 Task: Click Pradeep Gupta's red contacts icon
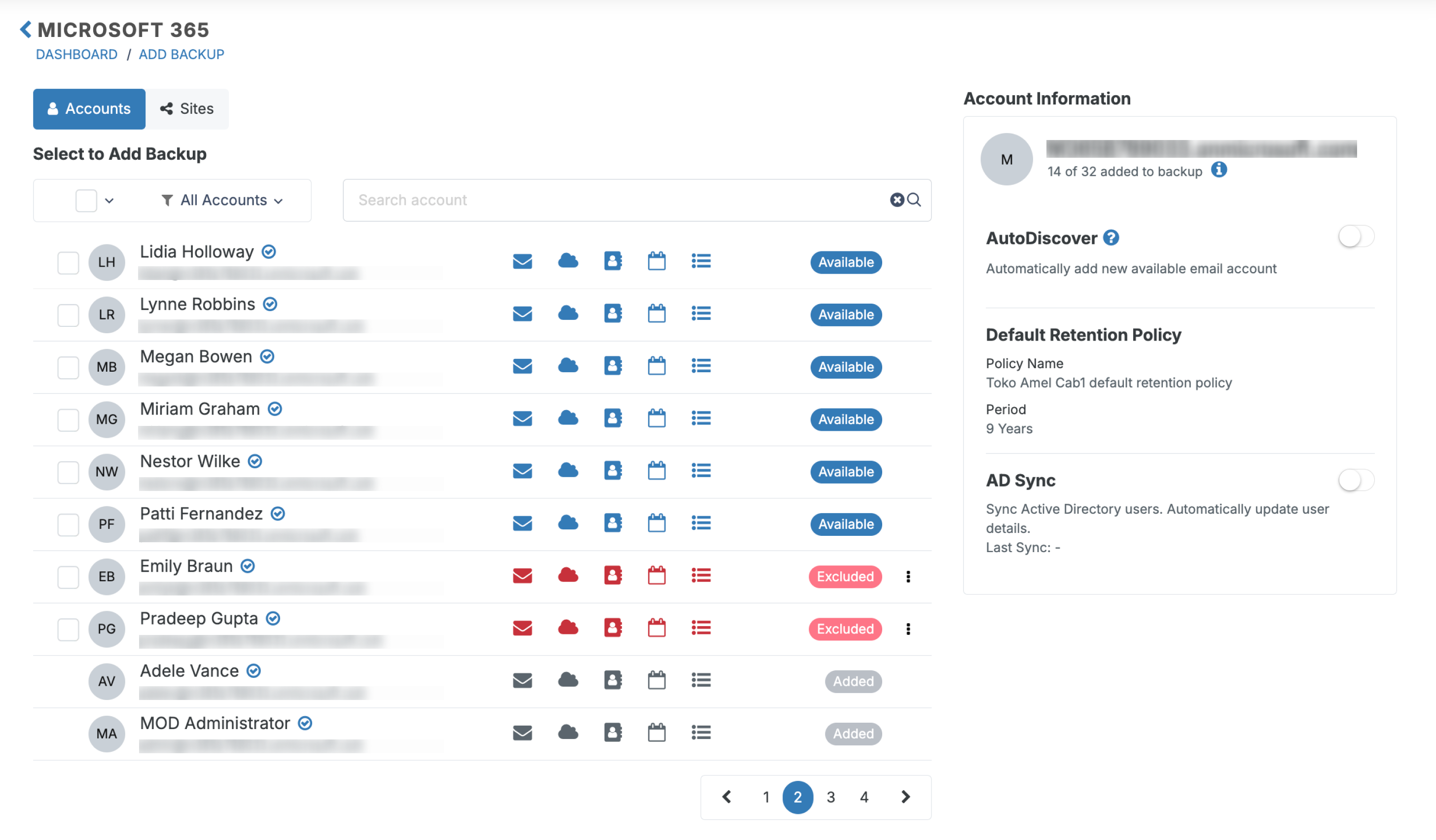(613, 628)
